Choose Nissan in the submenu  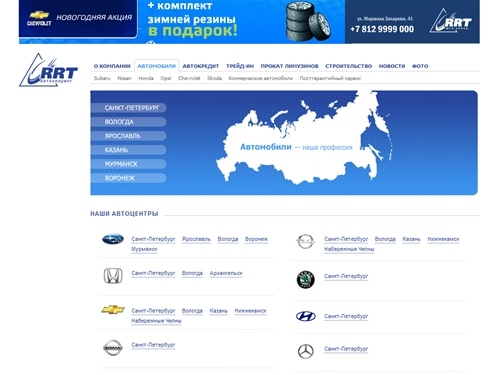[124, 78]
